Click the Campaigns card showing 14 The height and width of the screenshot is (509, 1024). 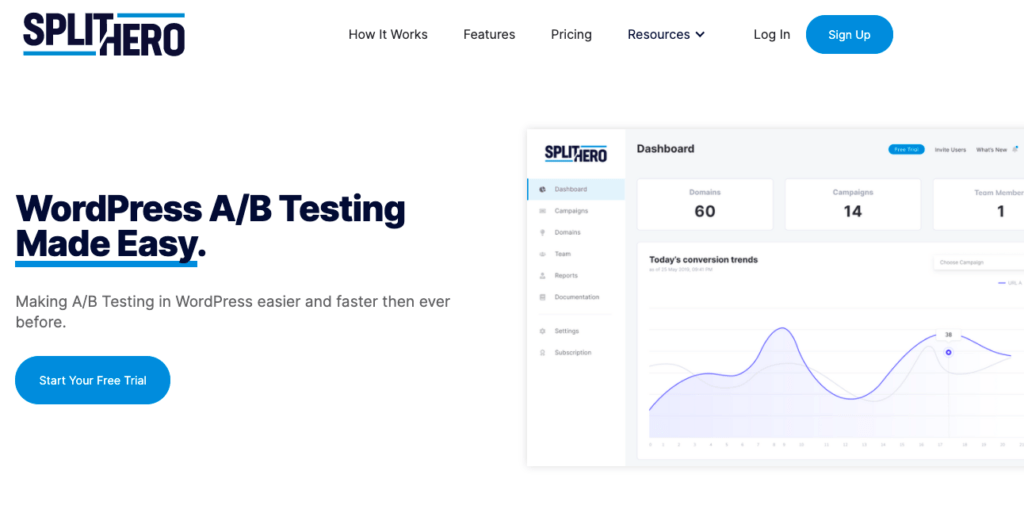[853, 205]
